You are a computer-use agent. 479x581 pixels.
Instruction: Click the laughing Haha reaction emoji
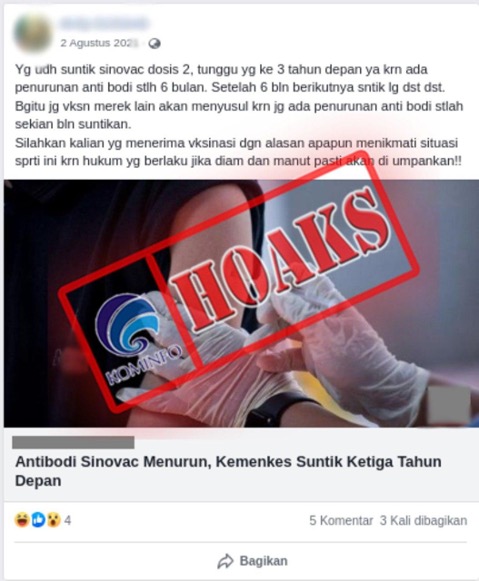point(22,520)
